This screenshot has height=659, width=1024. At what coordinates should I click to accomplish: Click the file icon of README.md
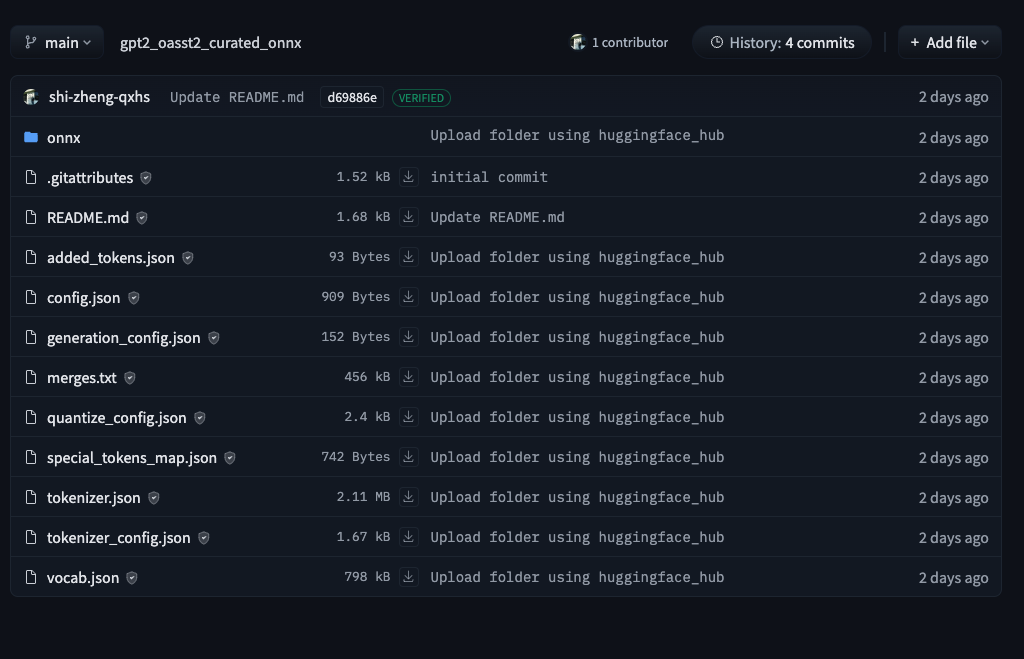(x=31, y=217)
